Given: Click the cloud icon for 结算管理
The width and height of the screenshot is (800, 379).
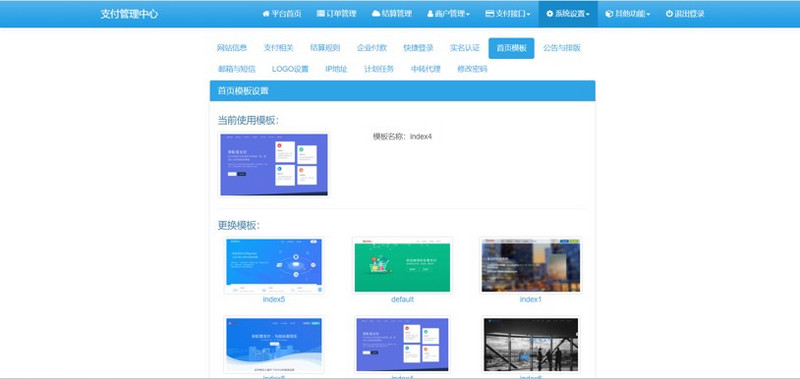Looking at the screenshot, I should tap(376, 14).
